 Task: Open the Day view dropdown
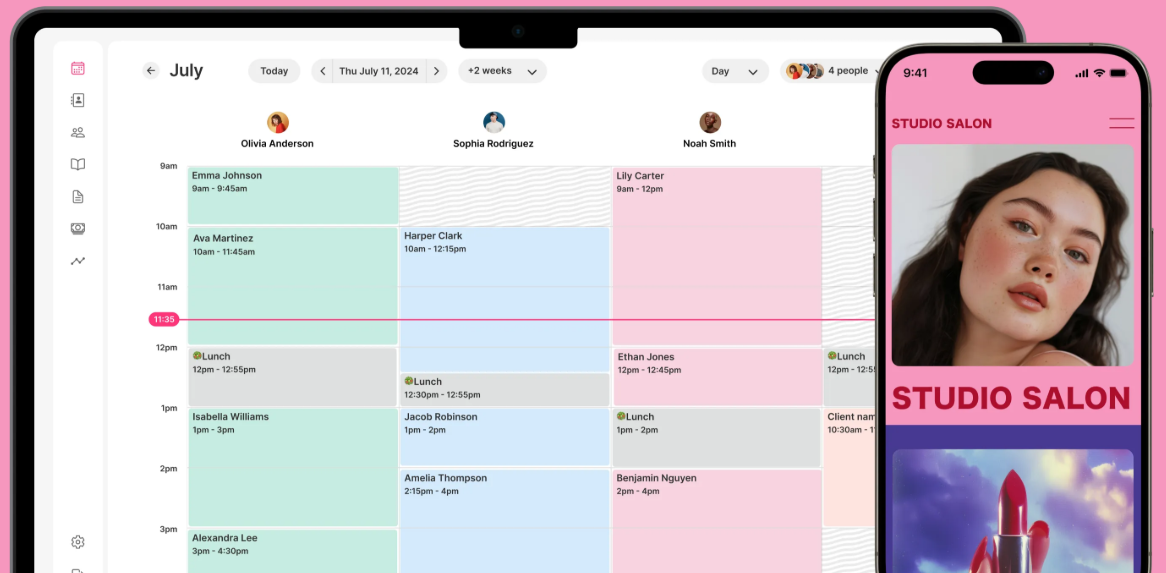[734, 71]
